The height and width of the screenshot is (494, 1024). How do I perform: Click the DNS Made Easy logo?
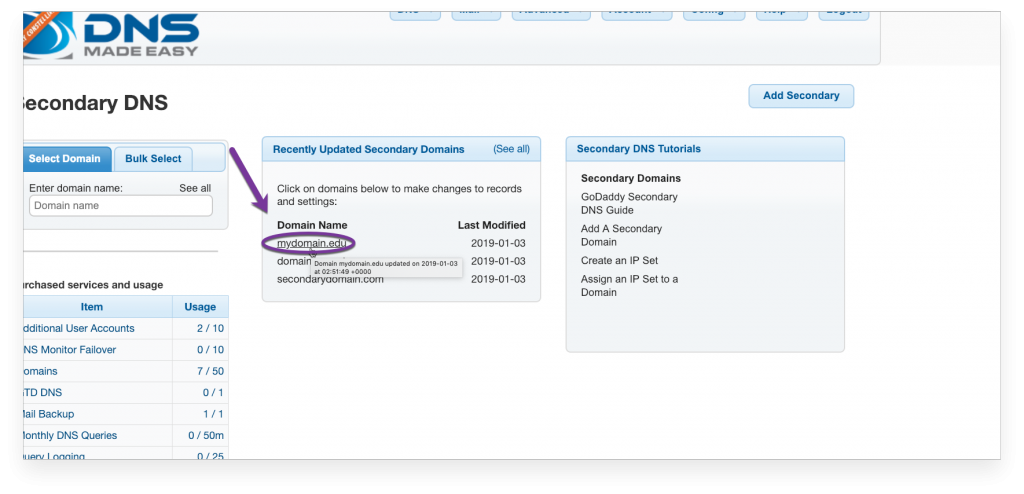click(111, 35)
